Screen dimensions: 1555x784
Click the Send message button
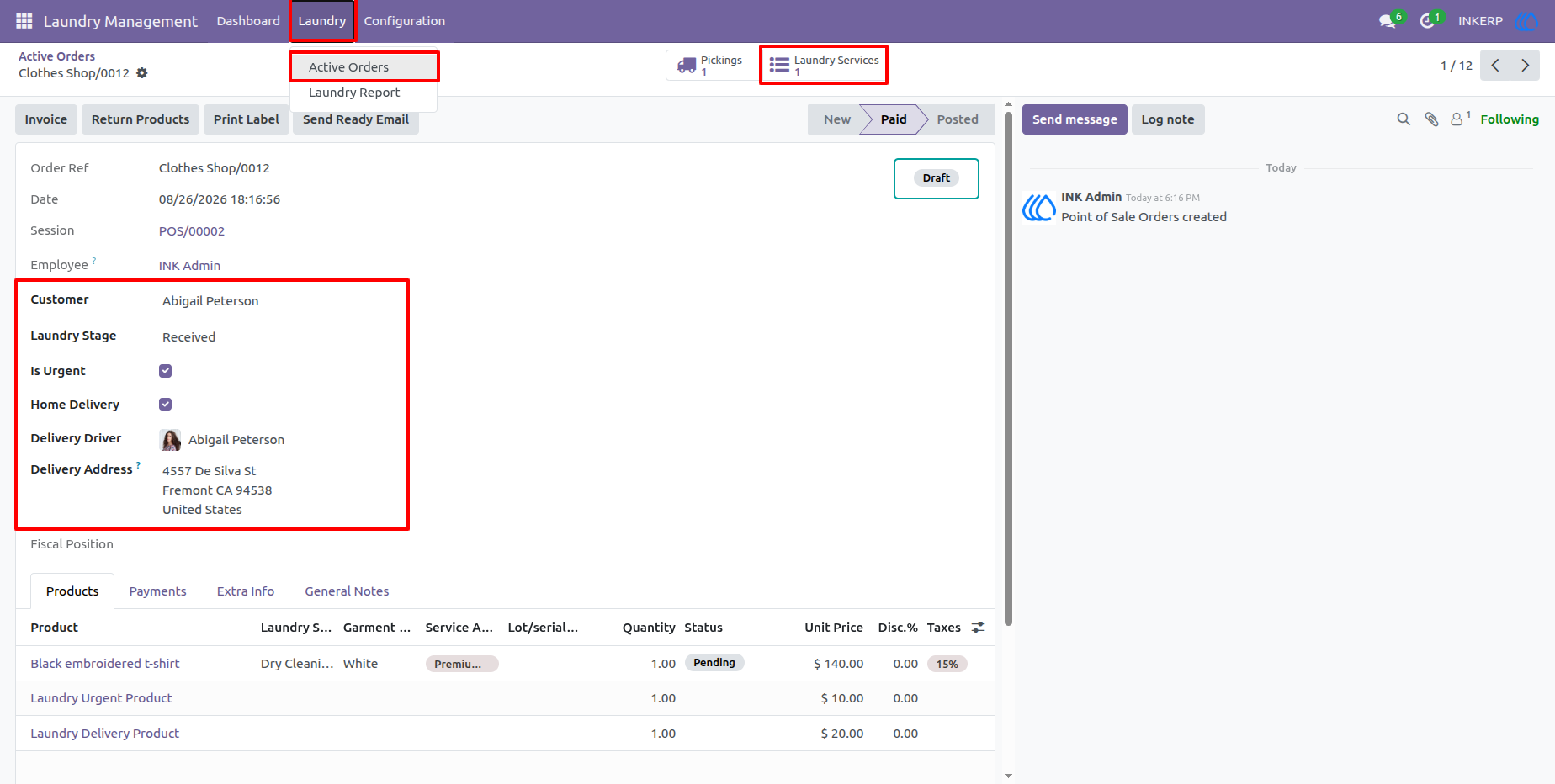click(x=1075, y=119)
